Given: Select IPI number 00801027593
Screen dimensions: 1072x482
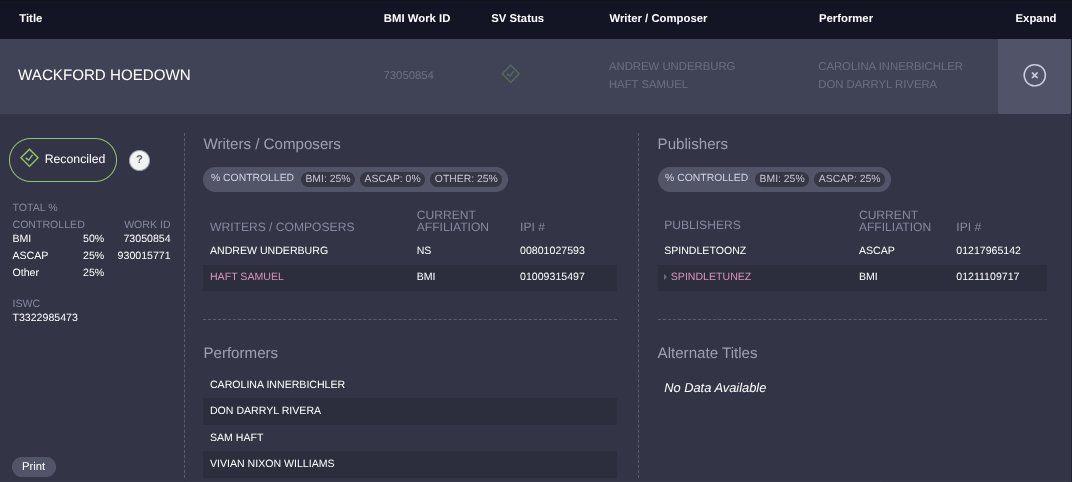Looking at the screenshot, I should [x=552, y=251].
